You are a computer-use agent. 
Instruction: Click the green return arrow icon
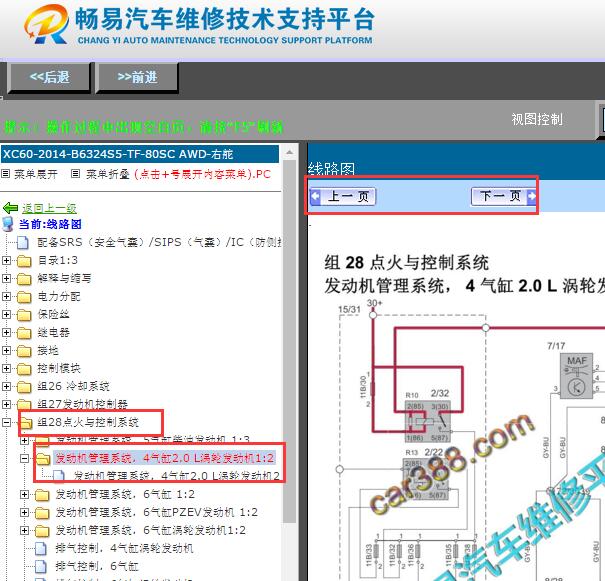(10, 208)
